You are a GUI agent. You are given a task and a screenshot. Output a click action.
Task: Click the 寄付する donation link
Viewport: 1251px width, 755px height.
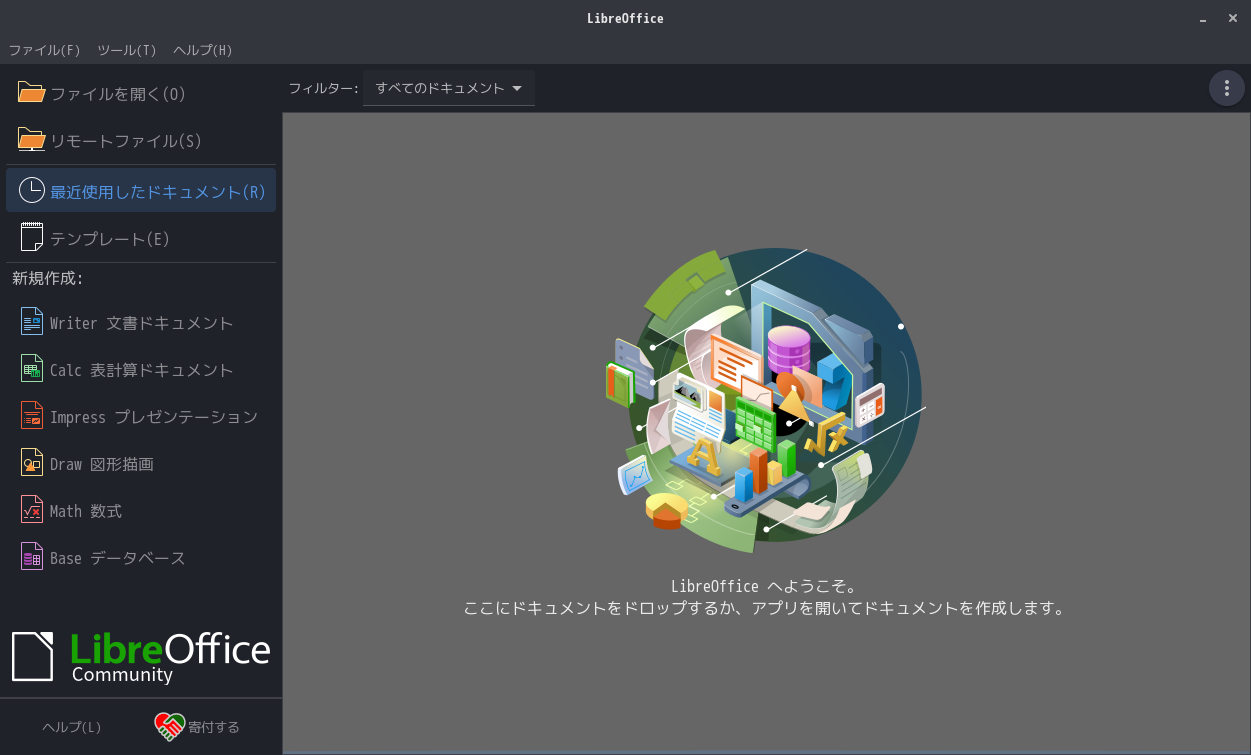click(x=212, y=727)
